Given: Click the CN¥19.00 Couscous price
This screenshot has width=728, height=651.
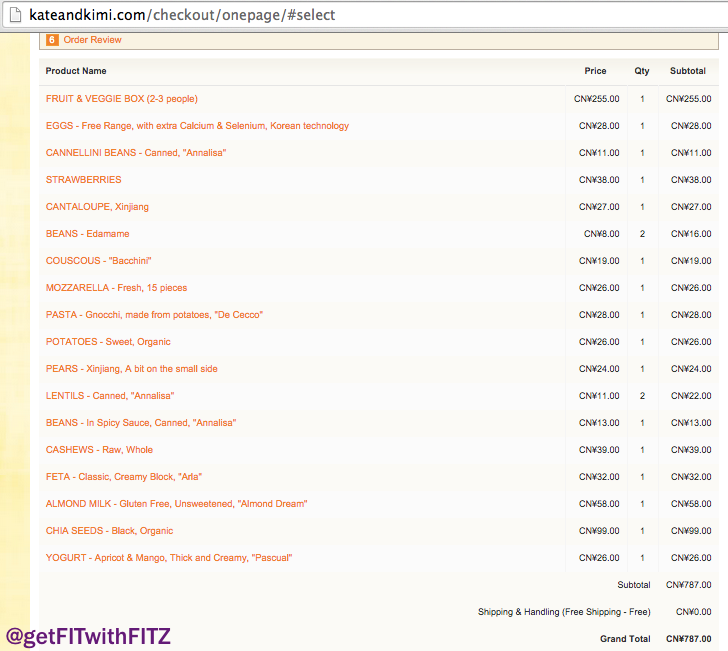Looking at the screenshot, I should pyautogui.click(x=599, y=260).
